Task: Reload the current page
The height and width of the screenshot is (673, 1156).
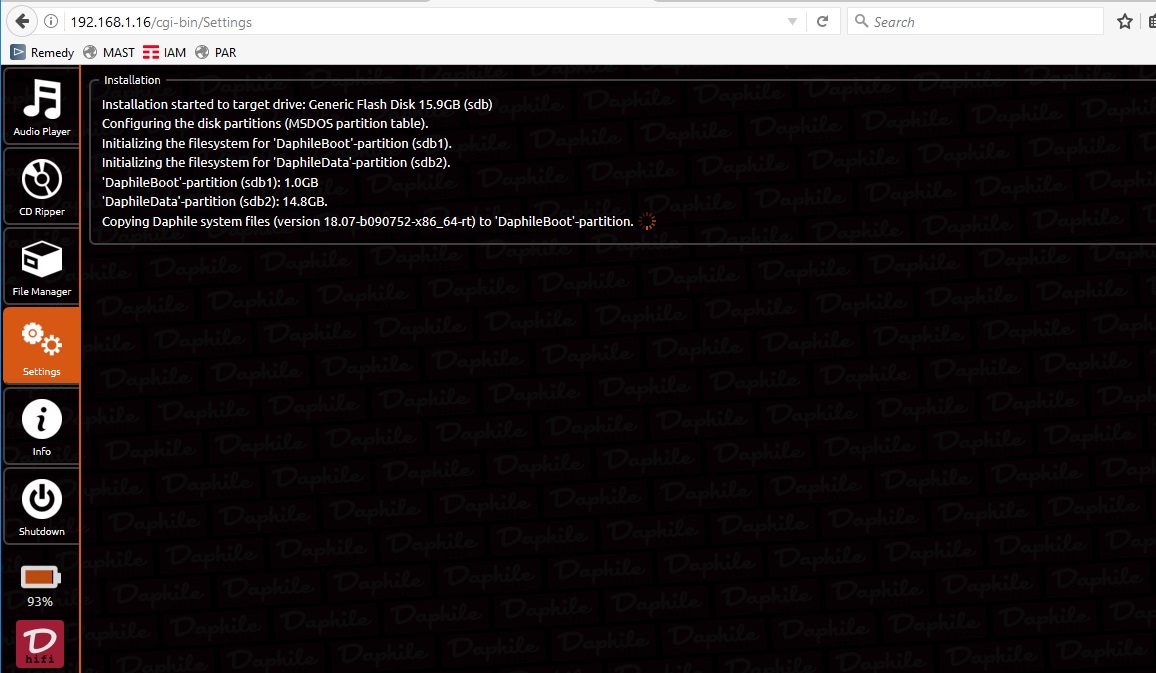Action: point(822,22)
